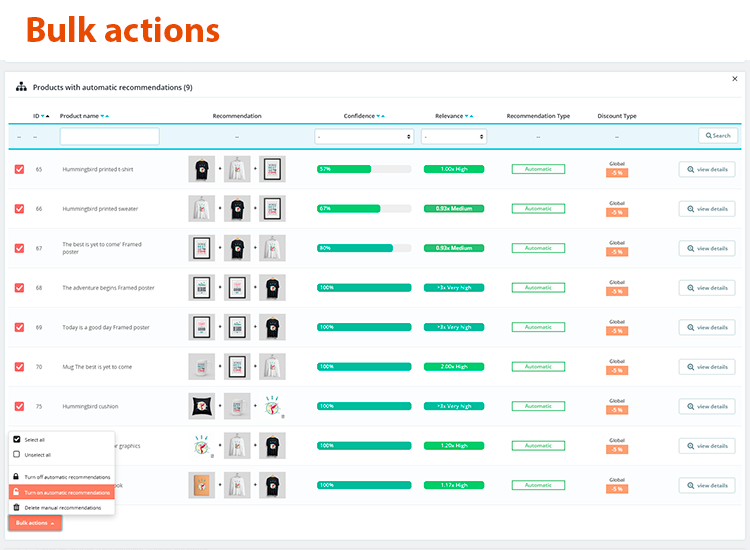The height and width of the screenshot is (550, 750).
Task: Open black cushion thumbnail in Hummingbird cushion row
Action: [201, 406]
